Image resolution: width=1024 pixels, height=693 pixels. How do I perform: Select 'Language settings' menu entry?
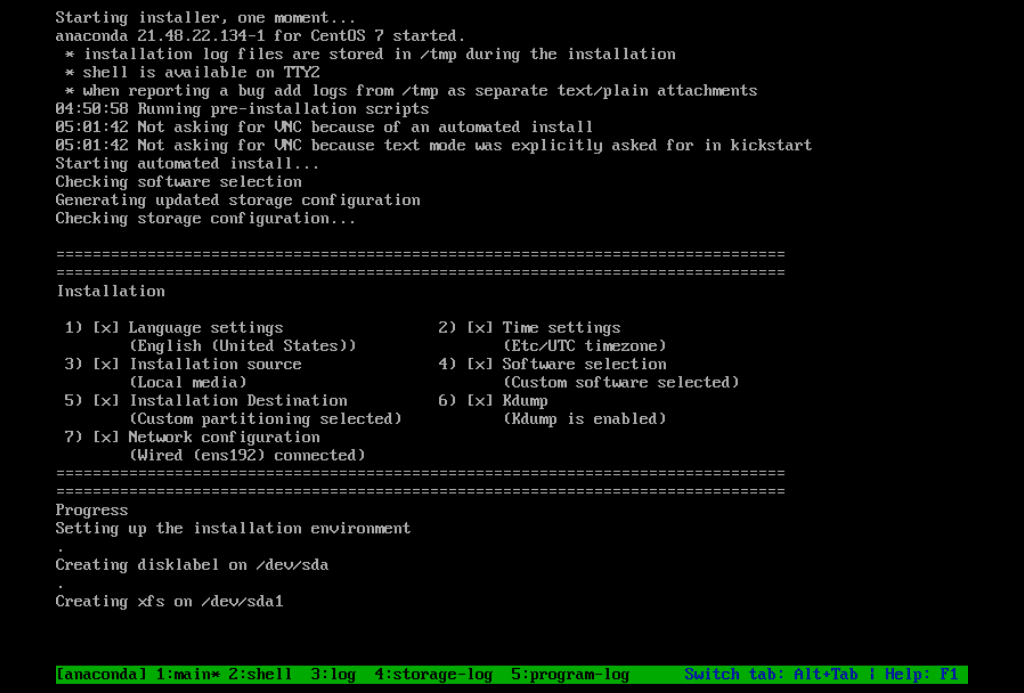(206, 328)
